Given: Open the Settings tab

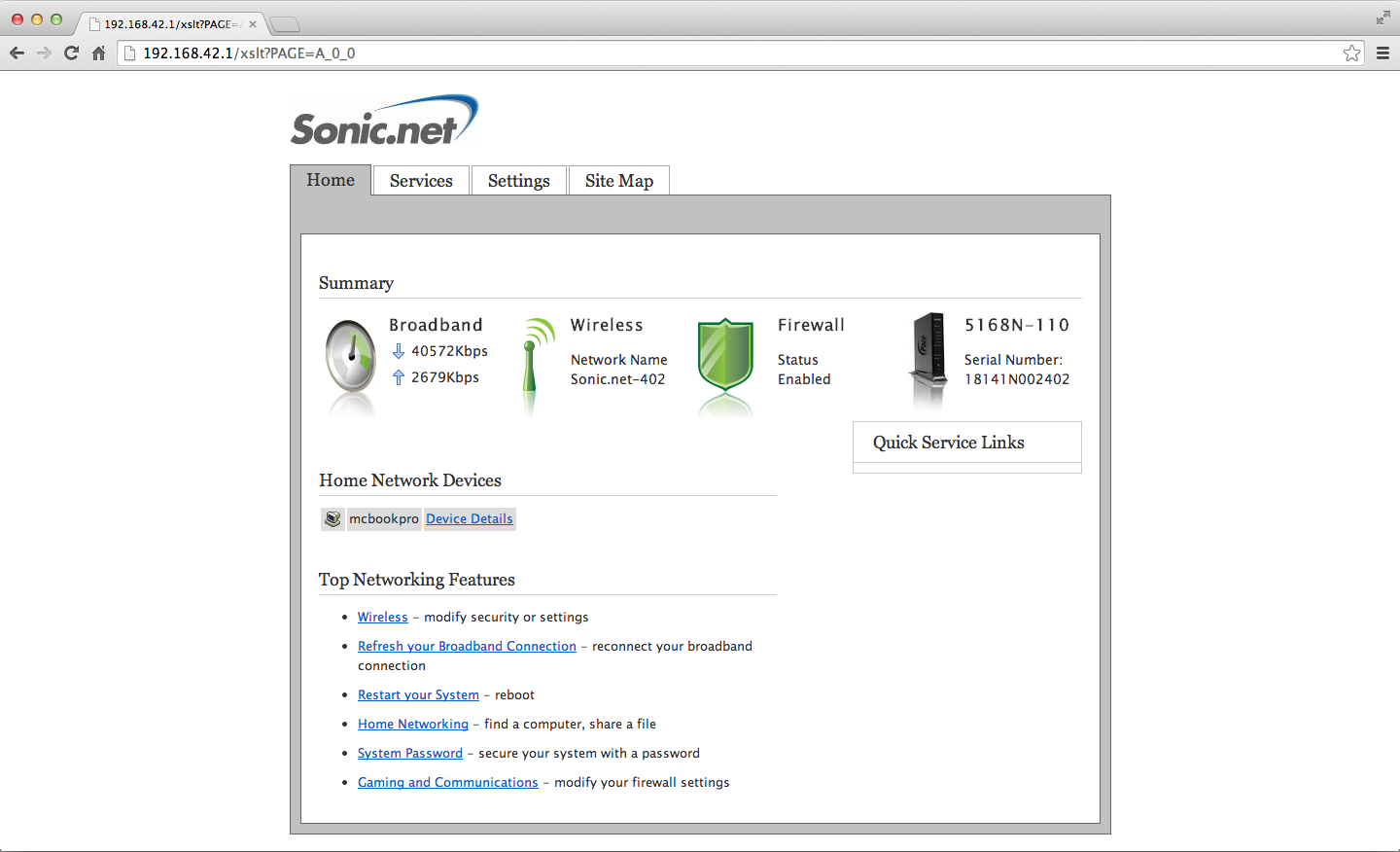Looking at the screenshot, I should click(518, 181).
